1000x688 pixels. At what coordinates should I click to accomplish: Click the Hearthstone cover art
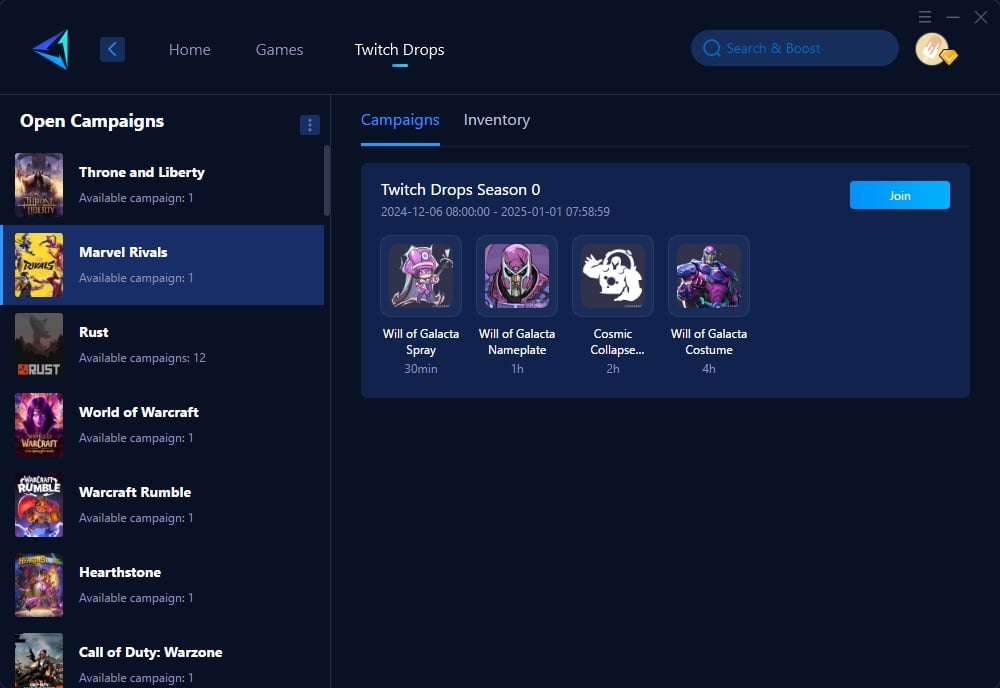pyautogui.click(x=39, y=585)
